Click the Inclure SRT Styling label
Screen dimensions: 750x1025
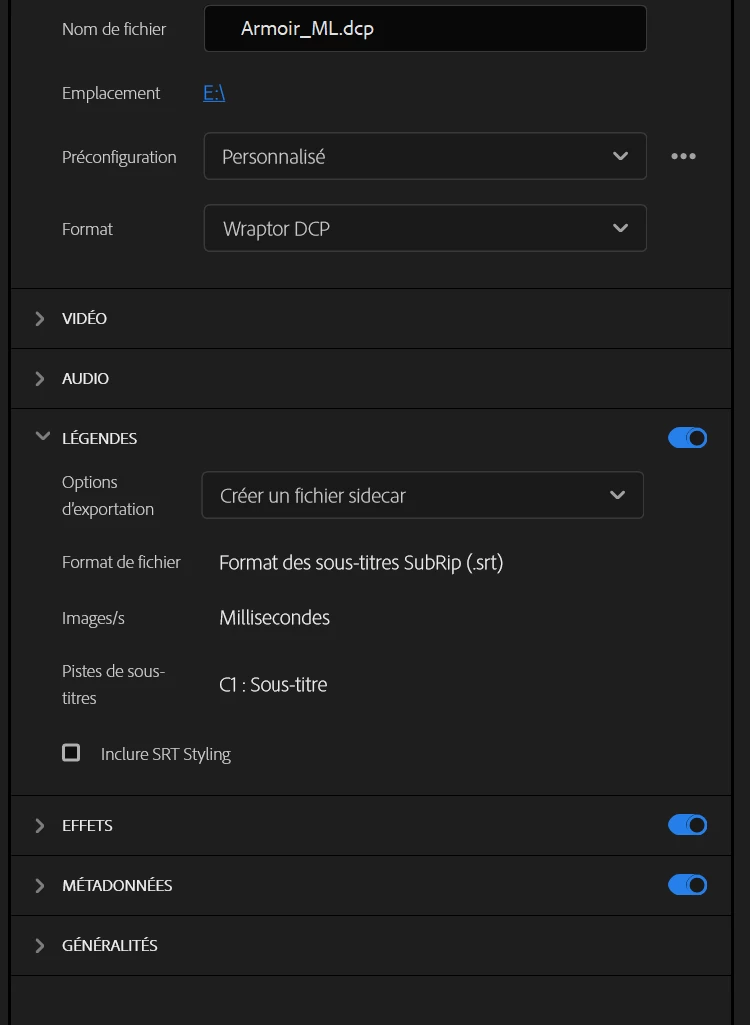166,754
